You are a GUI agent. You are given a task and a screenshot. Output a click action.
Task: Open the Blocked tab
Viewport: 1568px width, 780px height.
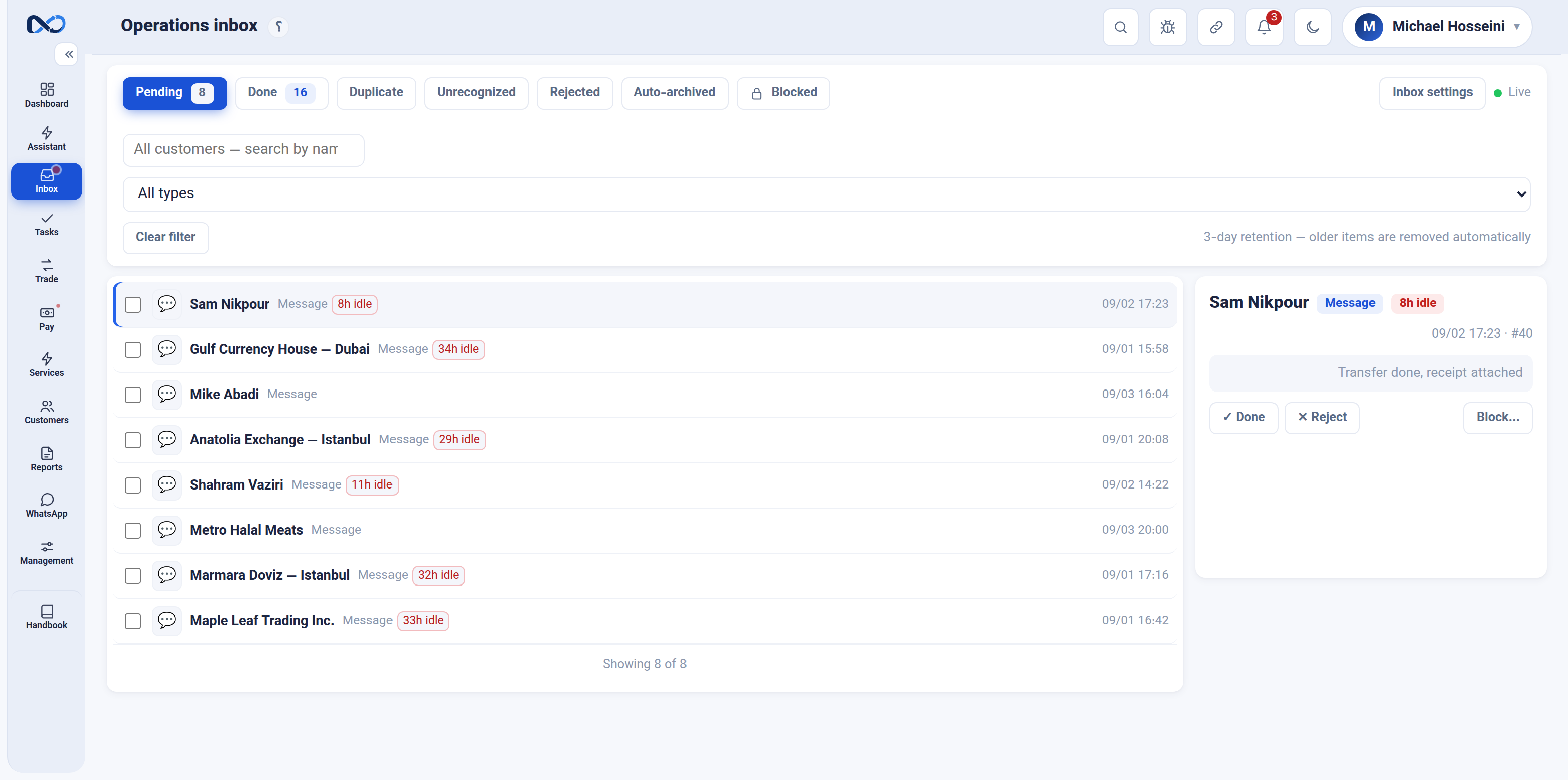coord(783,92)
